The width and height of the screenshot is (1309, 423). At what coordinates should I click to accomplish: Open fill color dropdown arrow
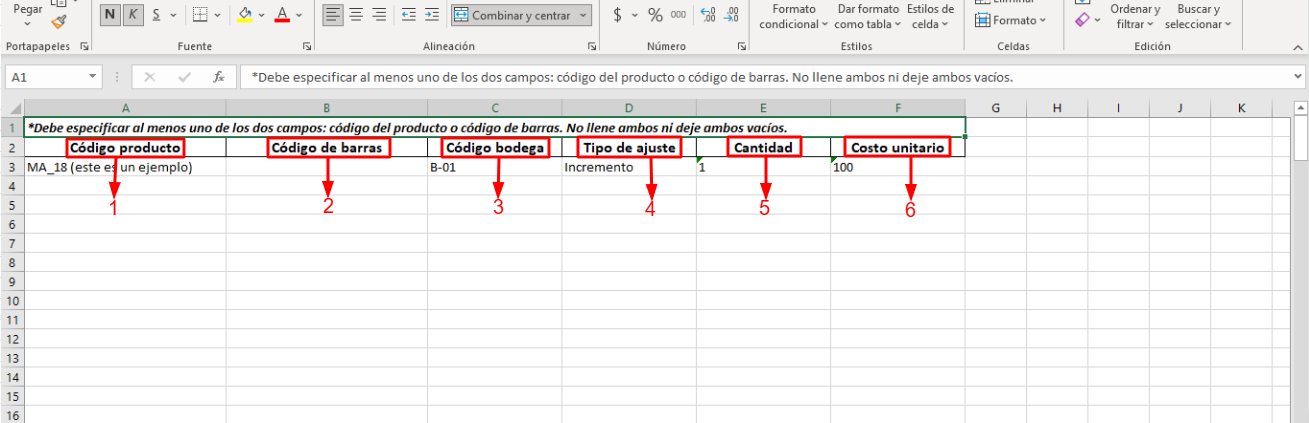pos(263,15)
